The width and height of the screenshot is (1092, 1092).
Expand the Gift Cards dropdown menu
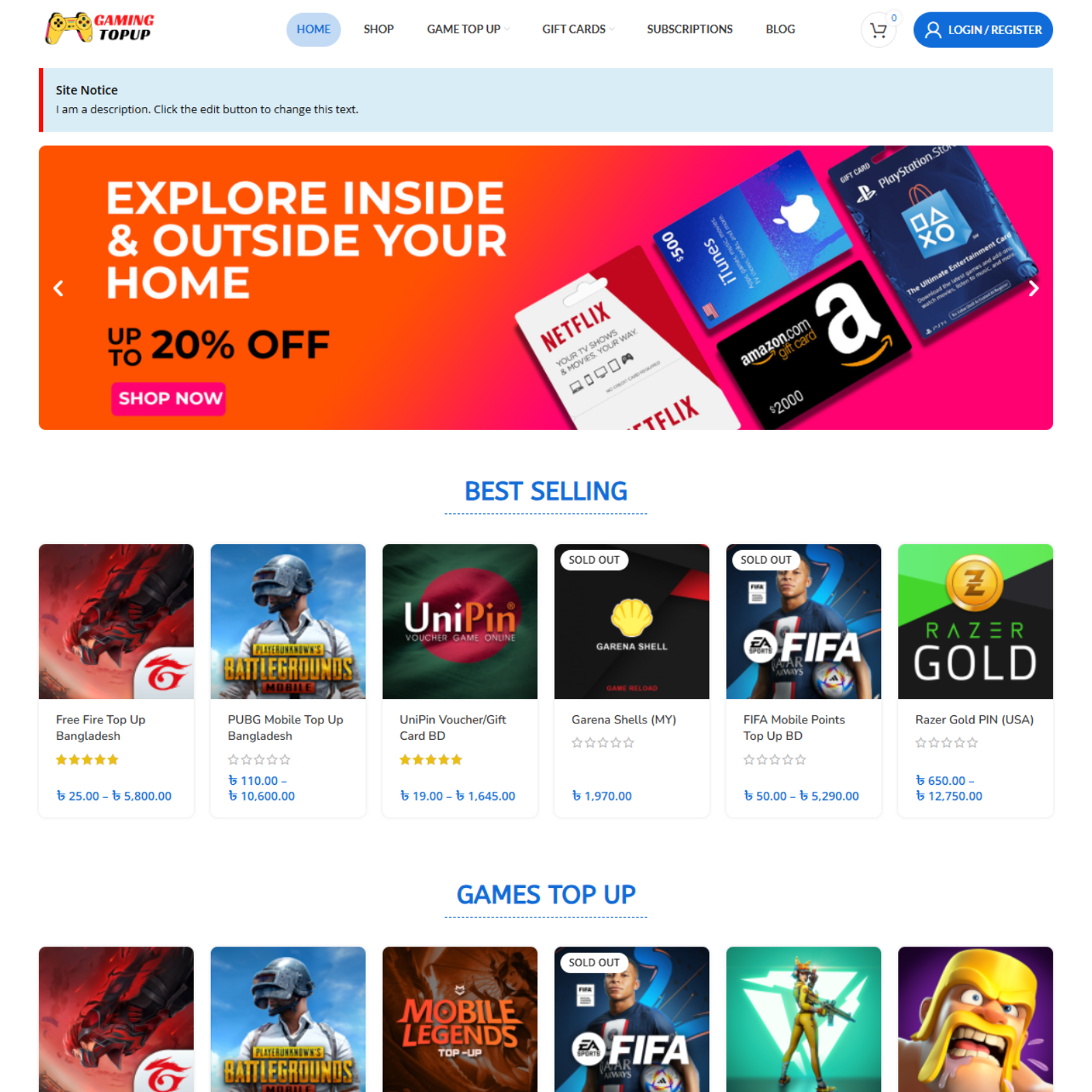pos(578,29)
